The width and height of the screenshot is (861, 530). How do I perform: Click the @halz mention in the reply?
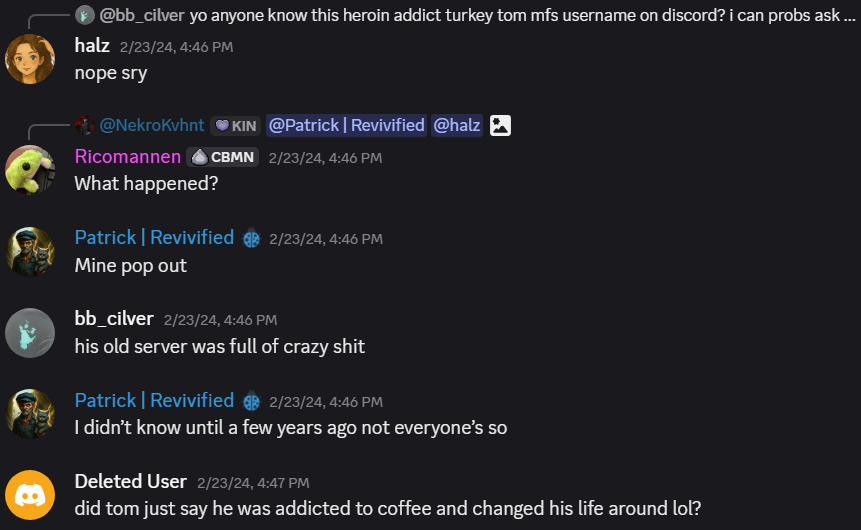pos(457,126)
